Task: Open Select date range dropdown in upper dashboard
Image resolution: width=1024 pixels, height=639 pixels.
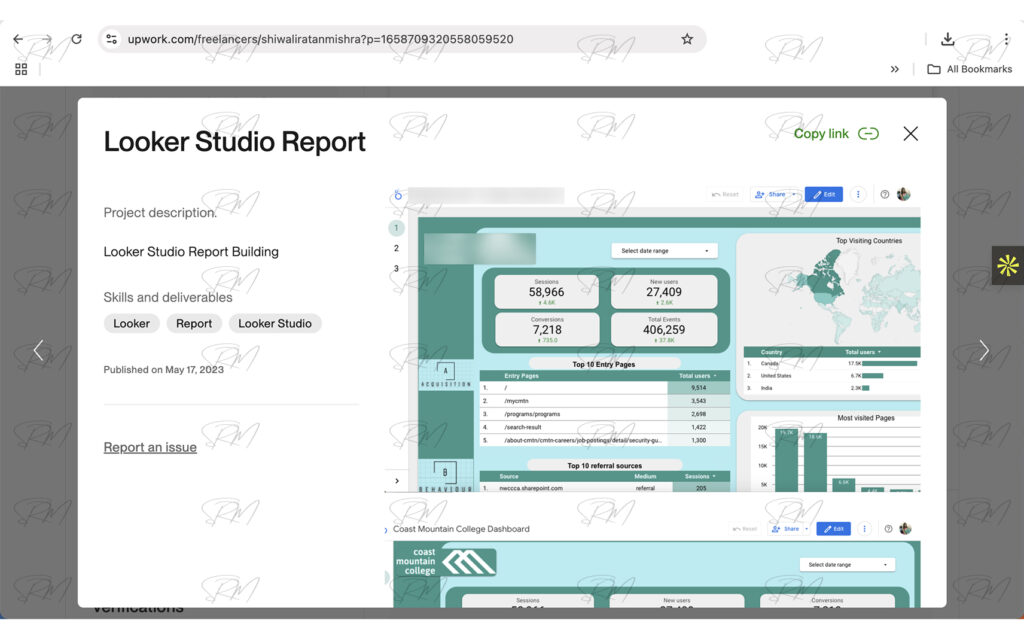Action: [x=664, y=251]
